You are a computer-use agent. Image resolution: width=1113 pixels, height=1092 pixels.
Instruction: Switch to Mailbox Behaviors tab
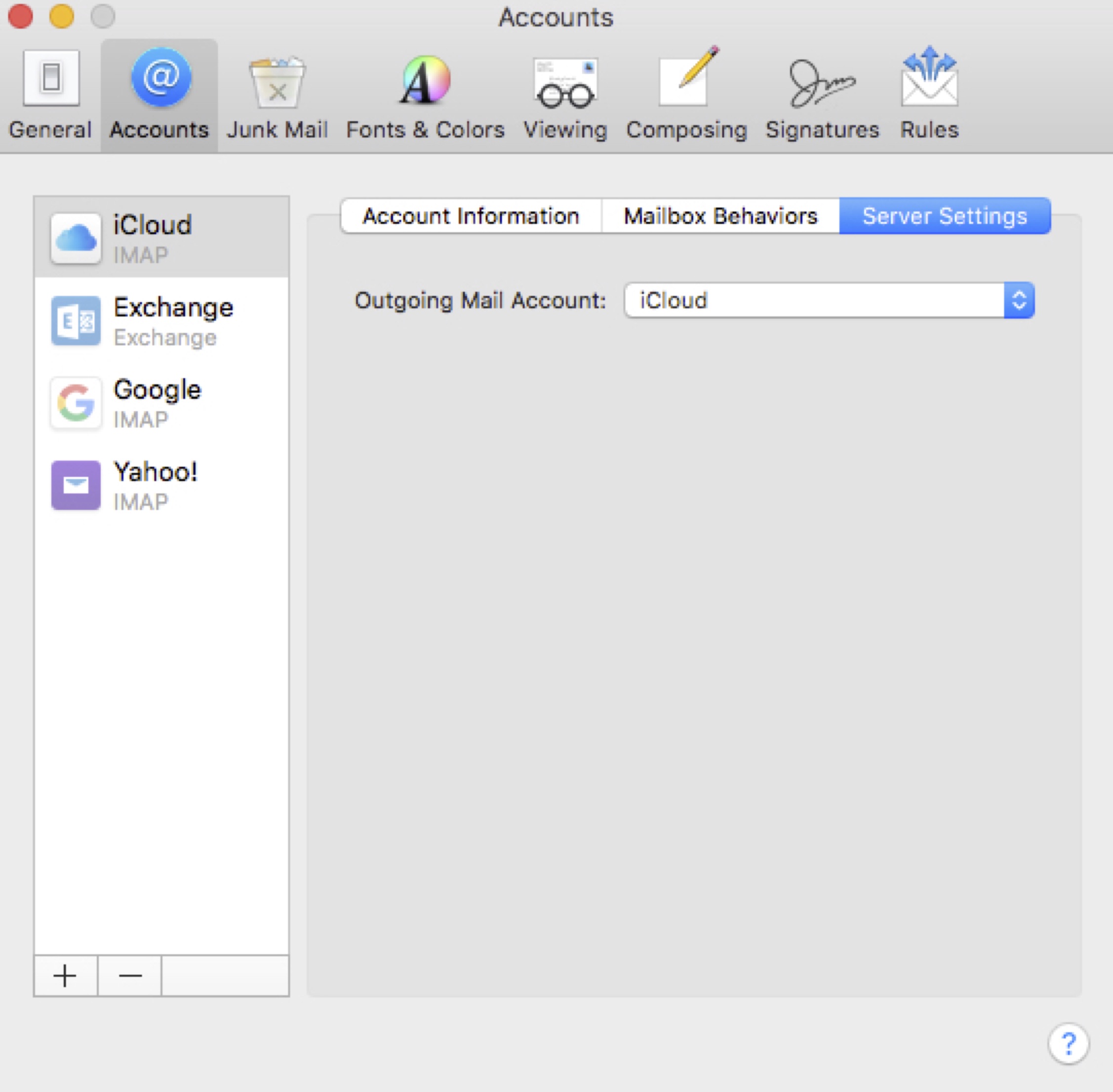(720, 216)
